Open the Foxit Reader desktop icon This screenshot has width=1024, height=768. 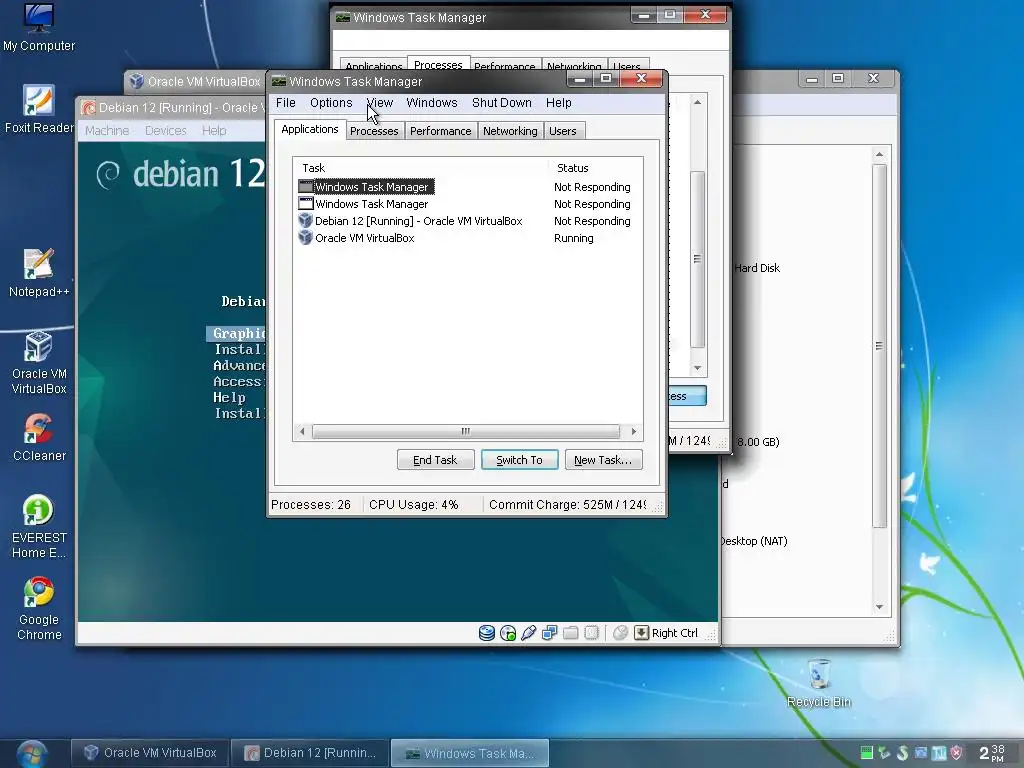tap(39, 109)
